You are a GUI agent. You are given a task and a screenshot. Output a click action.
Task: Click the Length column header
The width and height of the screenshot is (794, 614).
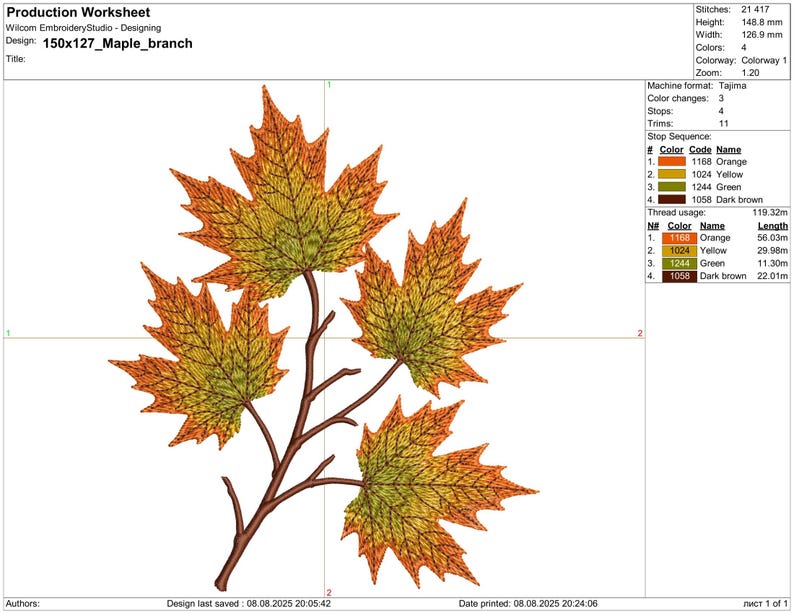773,226
